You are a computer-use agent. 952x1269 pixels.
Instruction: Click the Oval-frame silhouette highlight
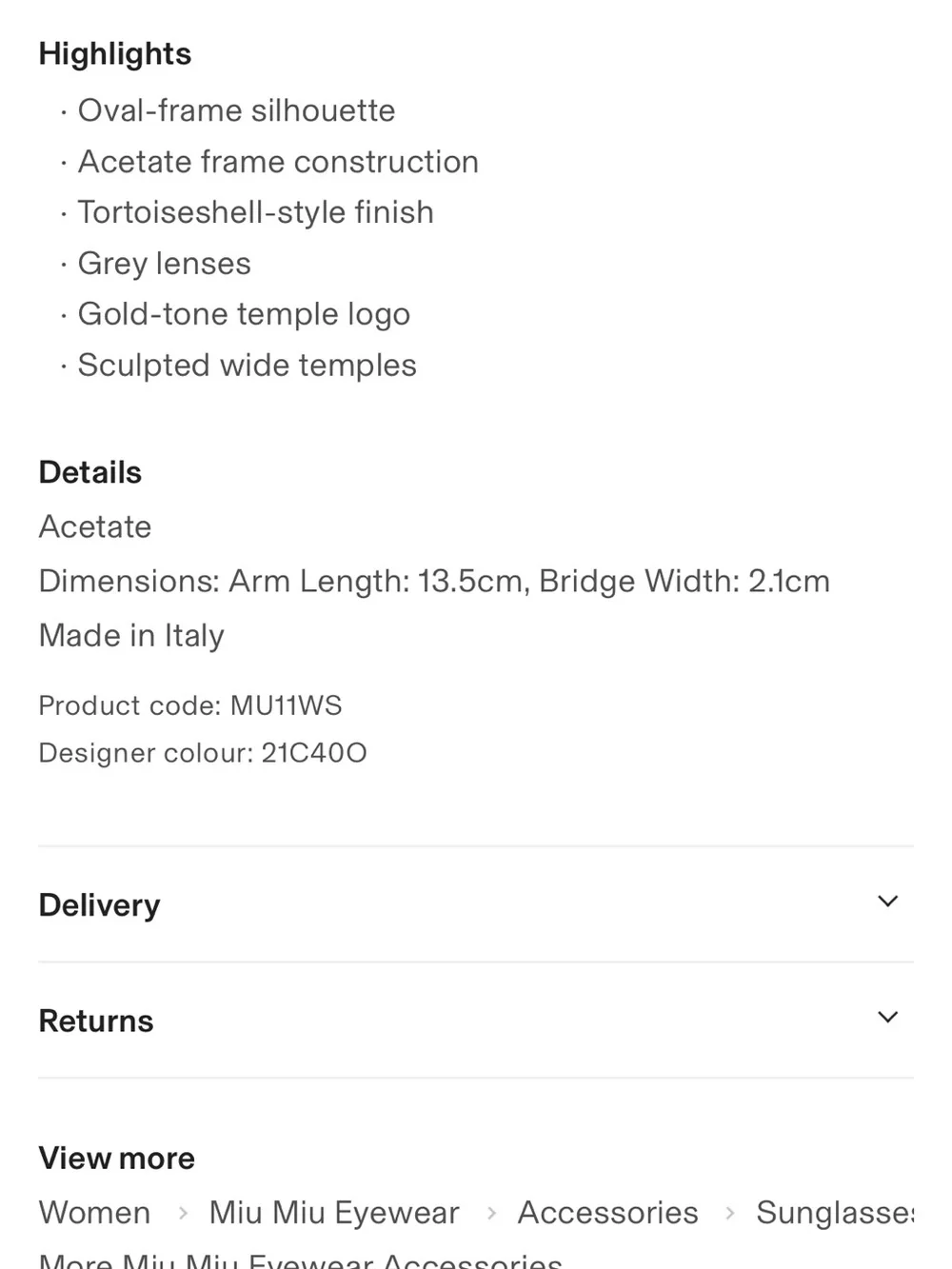(236, 110)
